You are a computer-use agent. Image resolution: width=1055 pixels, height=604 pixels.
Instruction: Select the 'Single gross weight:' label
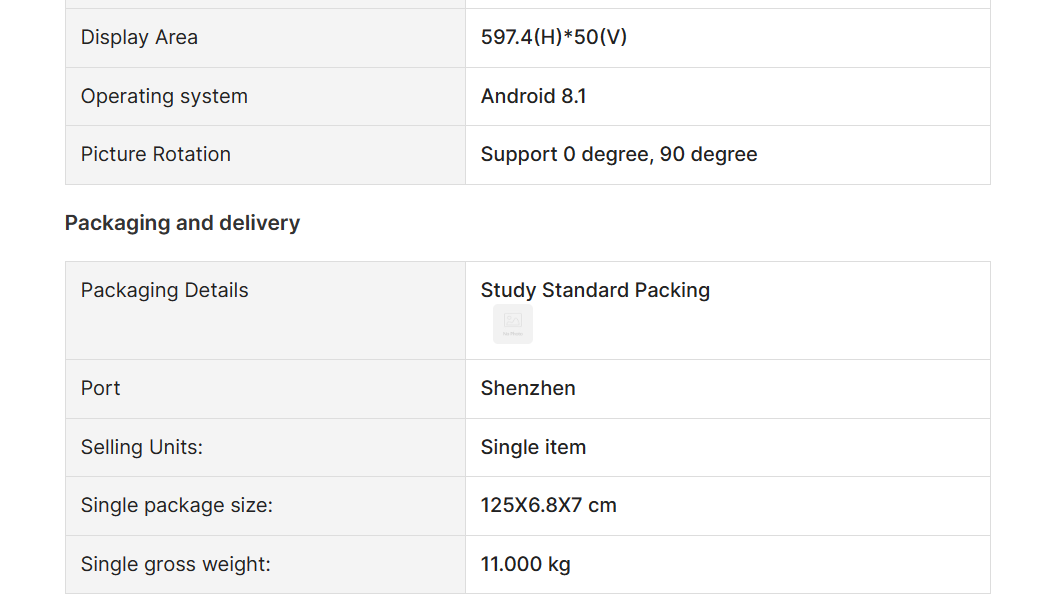click(175, 565)
